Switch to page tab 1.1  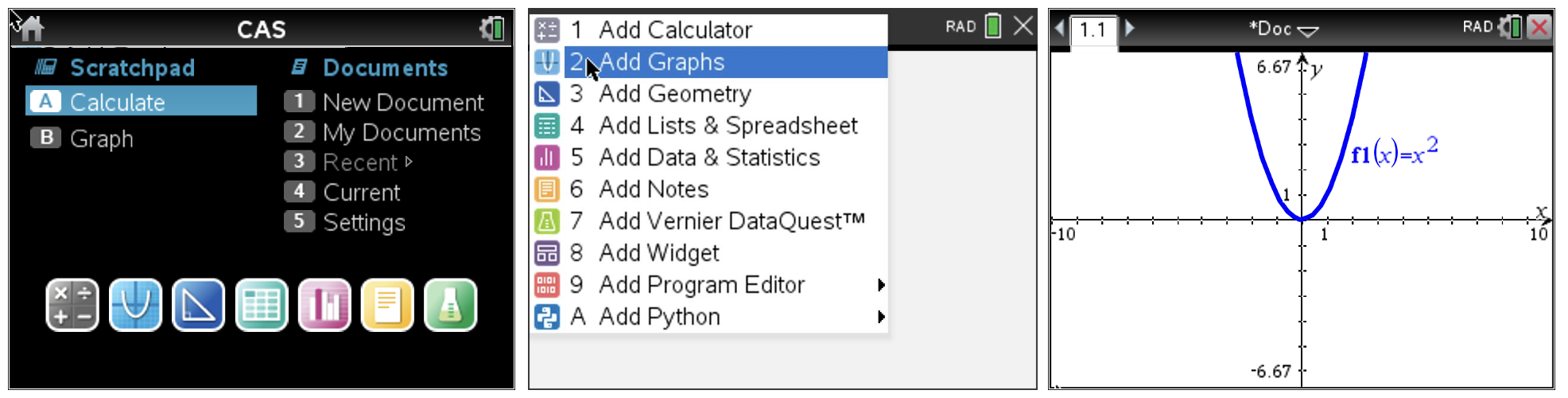tap(1093, 30)
